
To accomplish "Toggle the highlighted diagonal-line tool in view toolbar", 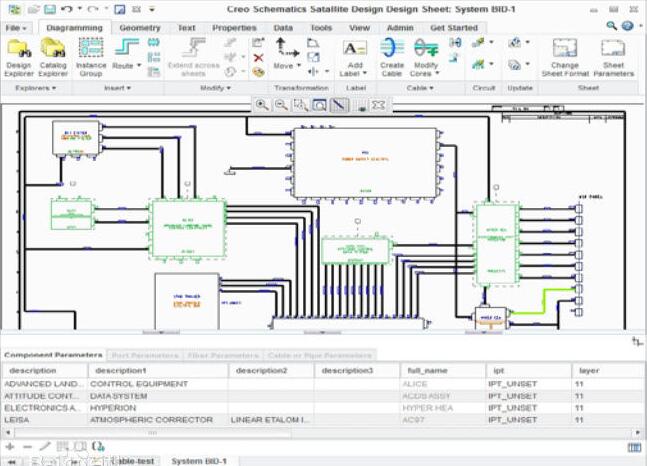I will [339, 105].
